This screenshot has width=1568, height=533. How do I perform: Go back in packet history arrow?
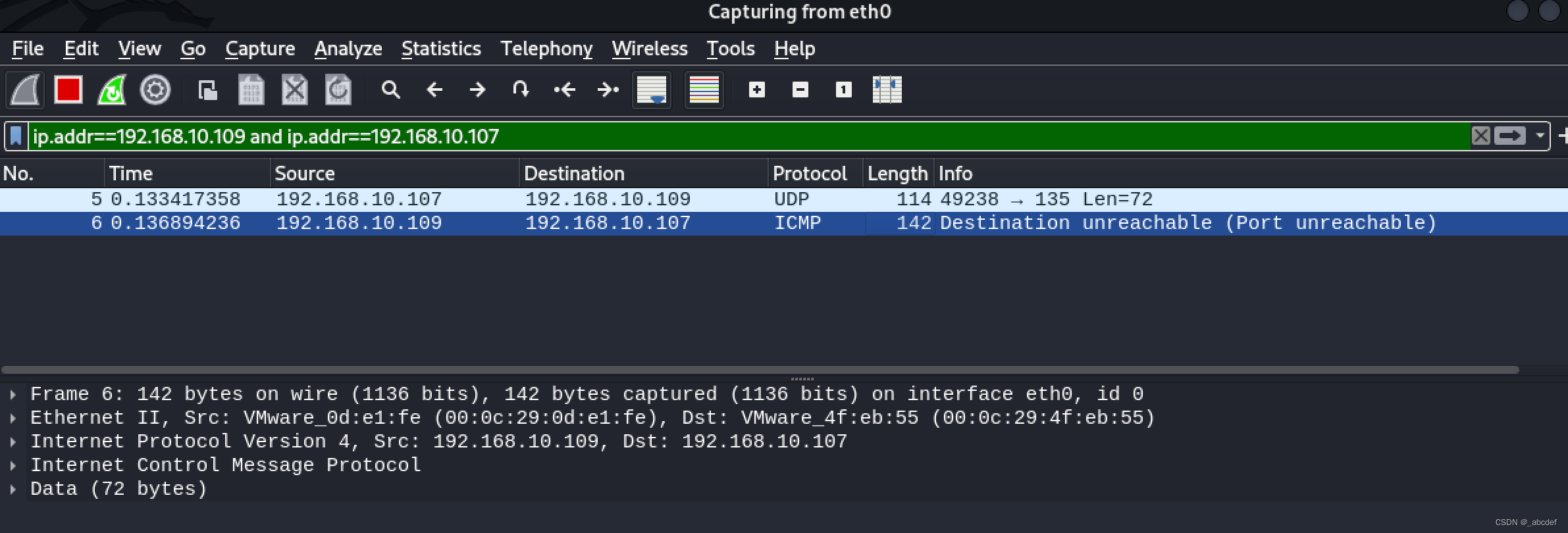pyautogui.click(x=434, y=89)
